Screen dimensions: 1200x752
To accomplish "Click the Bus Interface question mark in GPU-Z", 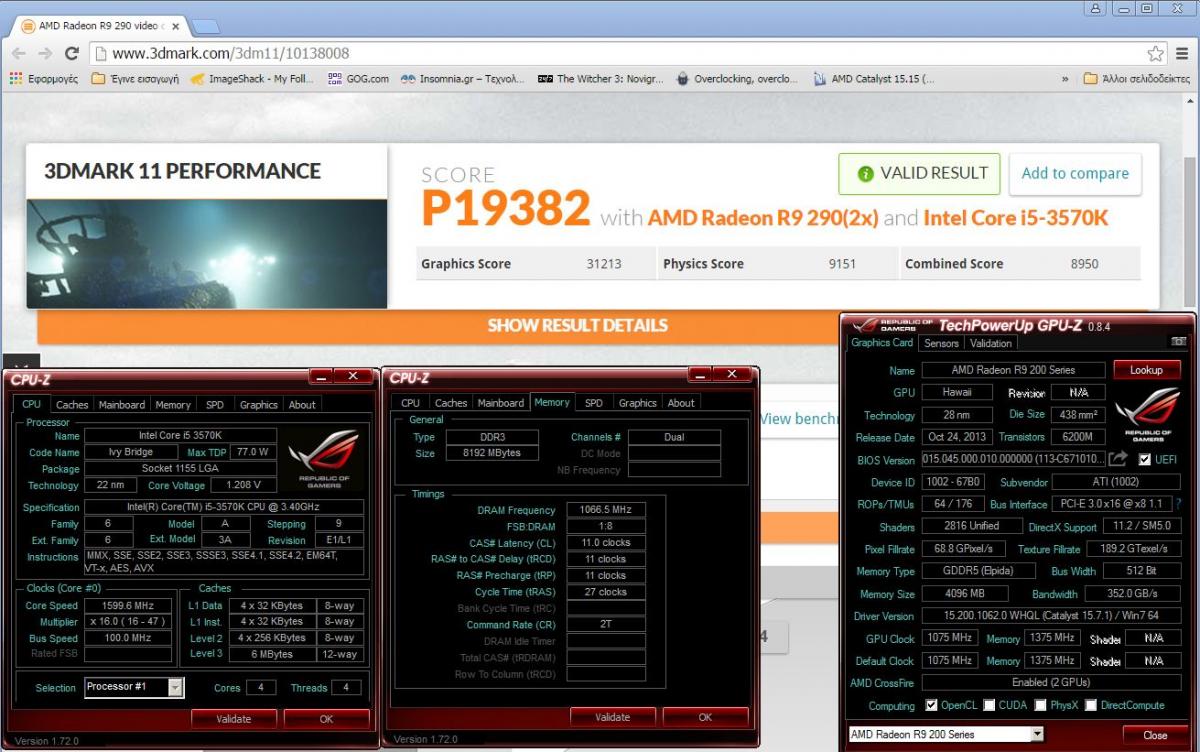I will point(1178,504).
